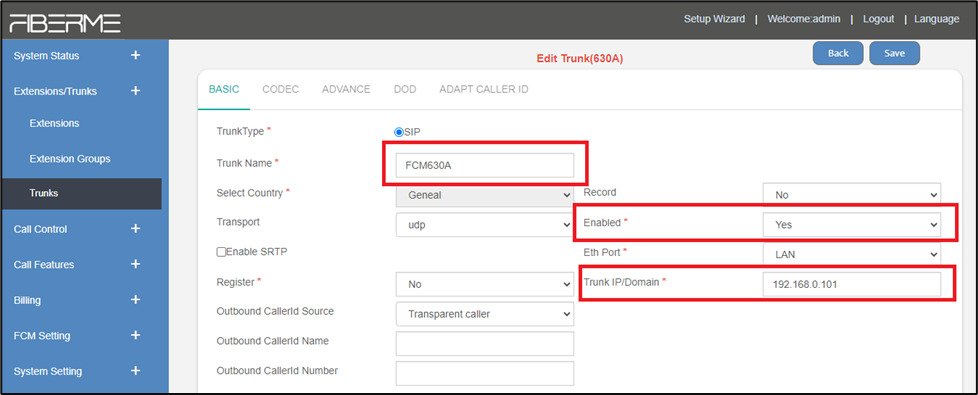Toggle the Enable SRTP checkbox
Image resolution: width=978 pixels, height=395 pixels.
pyautogui.click(x=221, y=252)
